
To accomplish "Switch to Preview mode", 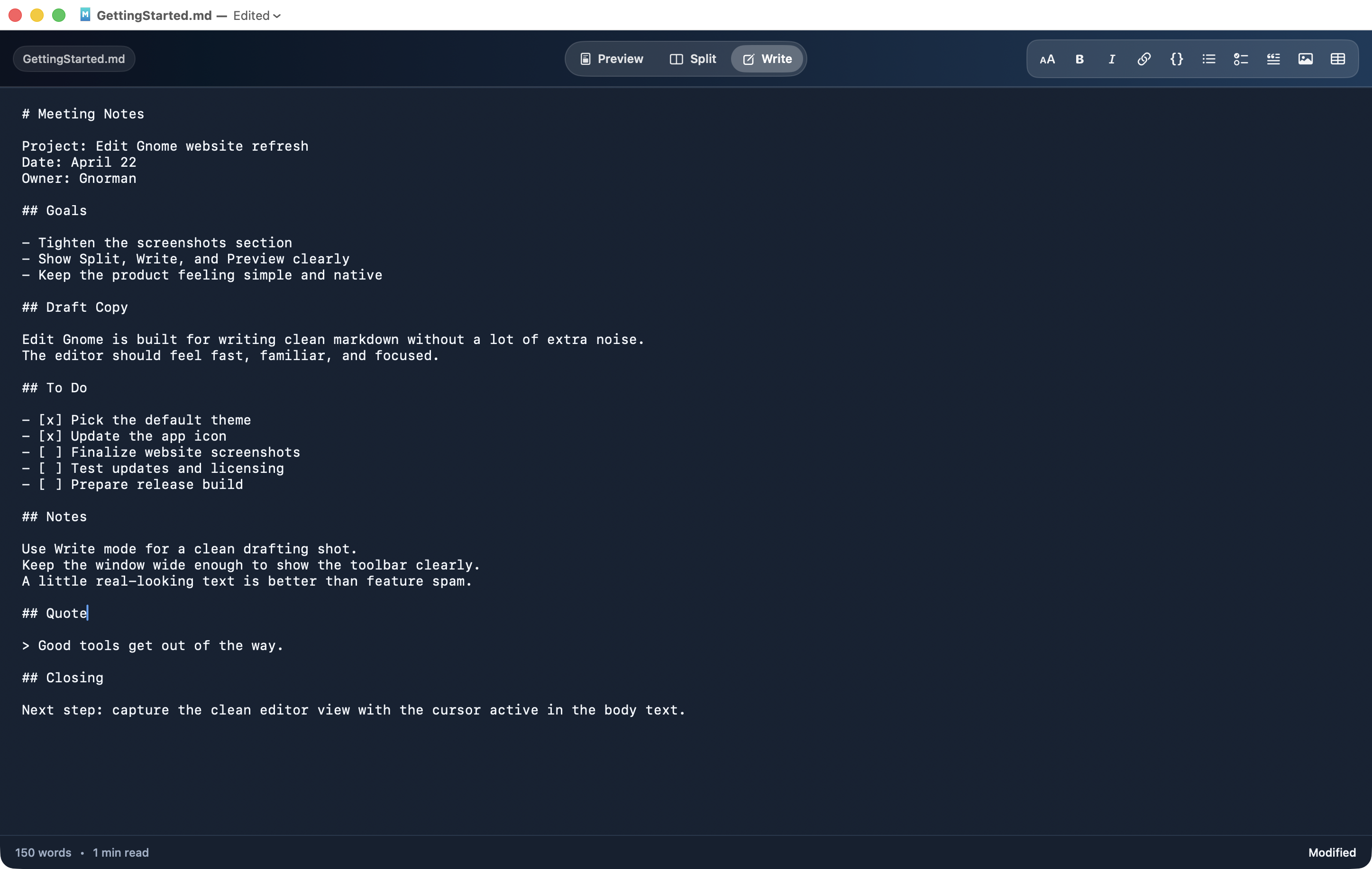I will (612, 59).
